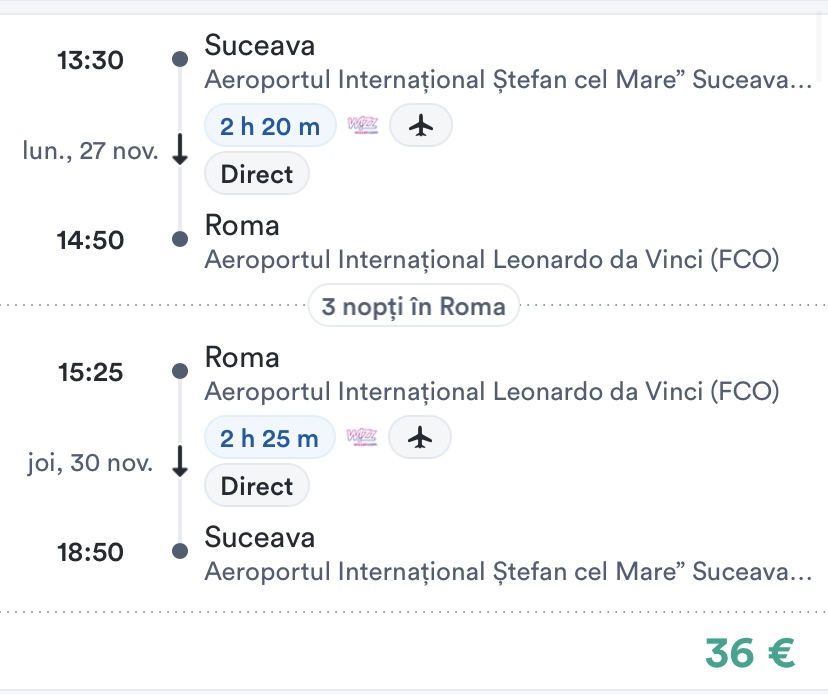828x694 pixels.
Task: Click the Direct badge on the return flight
Action: click(257, 486)
